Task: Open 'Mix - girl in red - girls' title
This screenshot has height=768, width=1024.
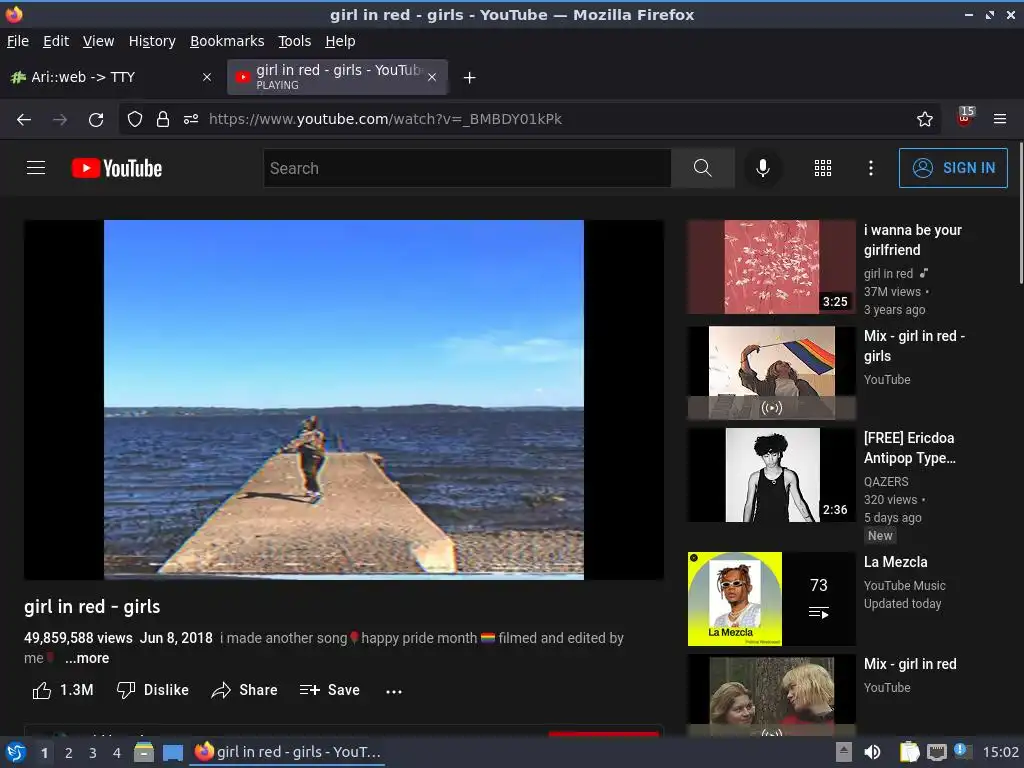Action: coord(914,345)
